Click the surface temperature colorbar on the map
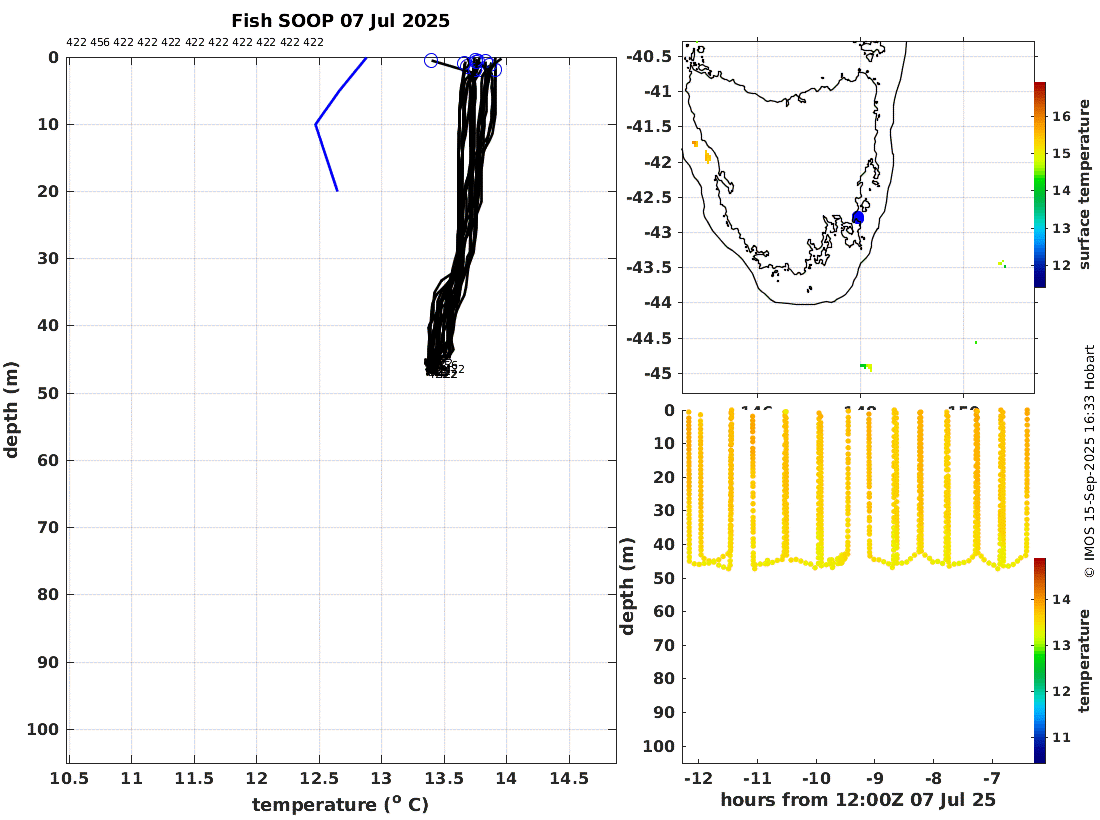Viewport: 1100px width, 820px height. pos(1040,184)
